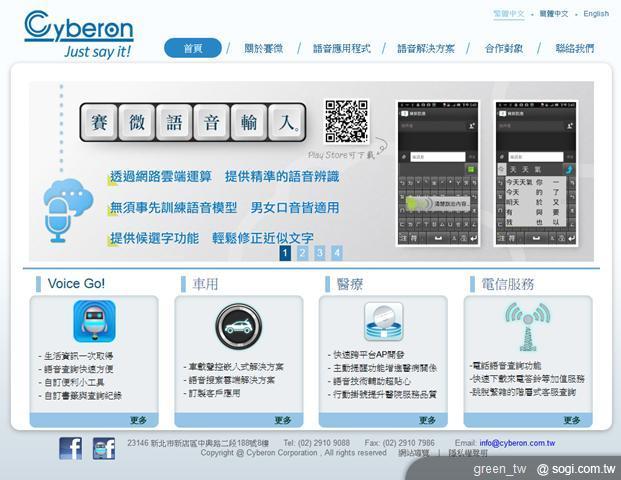Click the 'Just say it!' tagline

point(97,52)
